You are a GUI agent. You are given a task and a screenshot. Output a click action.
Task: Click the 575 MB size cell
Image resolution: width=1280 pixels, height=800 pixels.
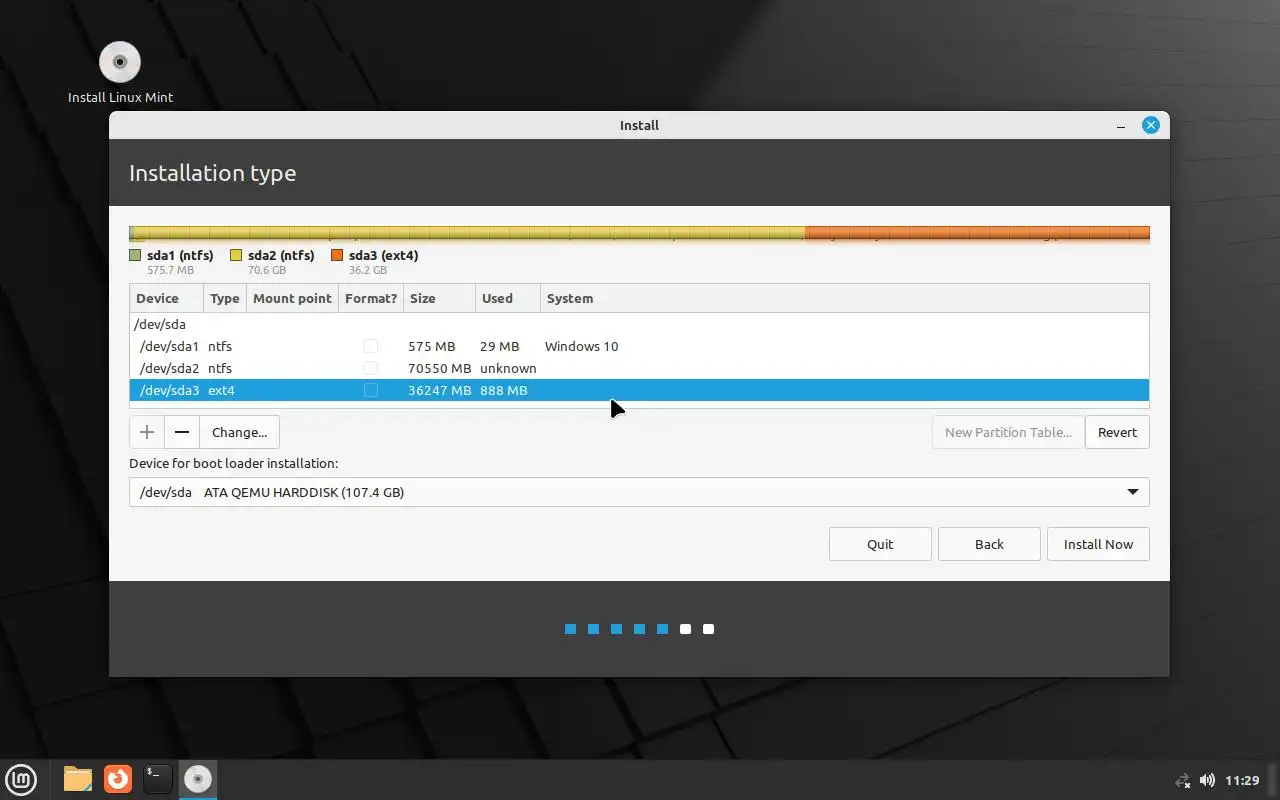432,346
